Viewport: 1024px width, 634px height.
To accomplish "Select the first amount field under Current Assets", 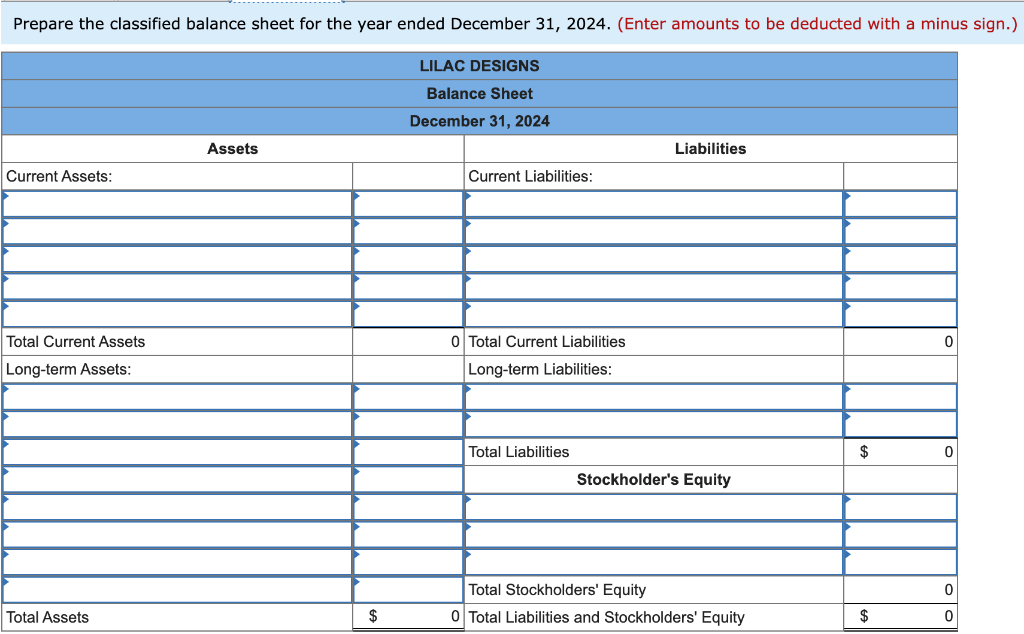I will coord(408,204).
